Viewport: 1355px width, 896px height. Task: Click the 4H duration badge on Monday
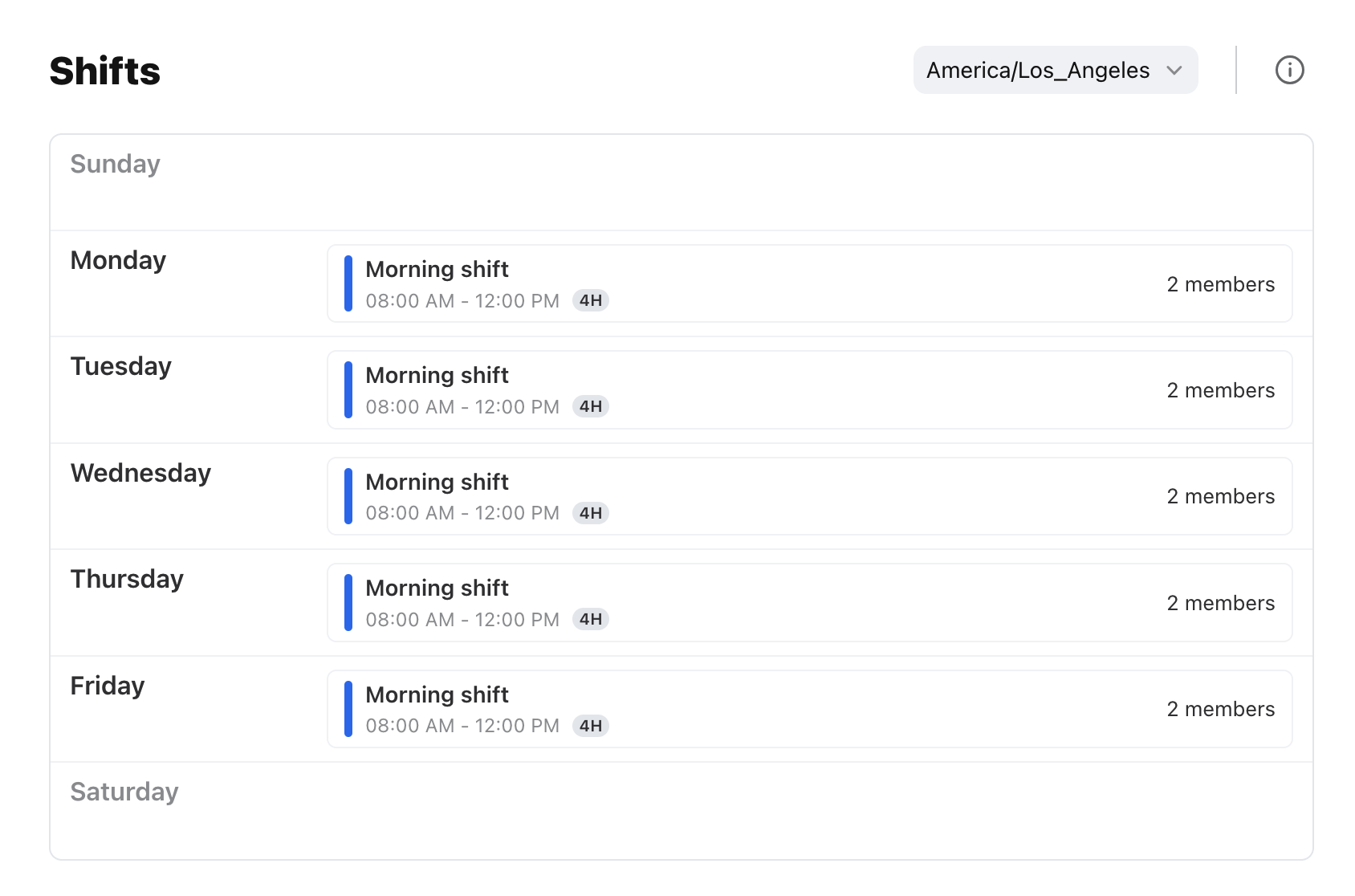(591, 301)
